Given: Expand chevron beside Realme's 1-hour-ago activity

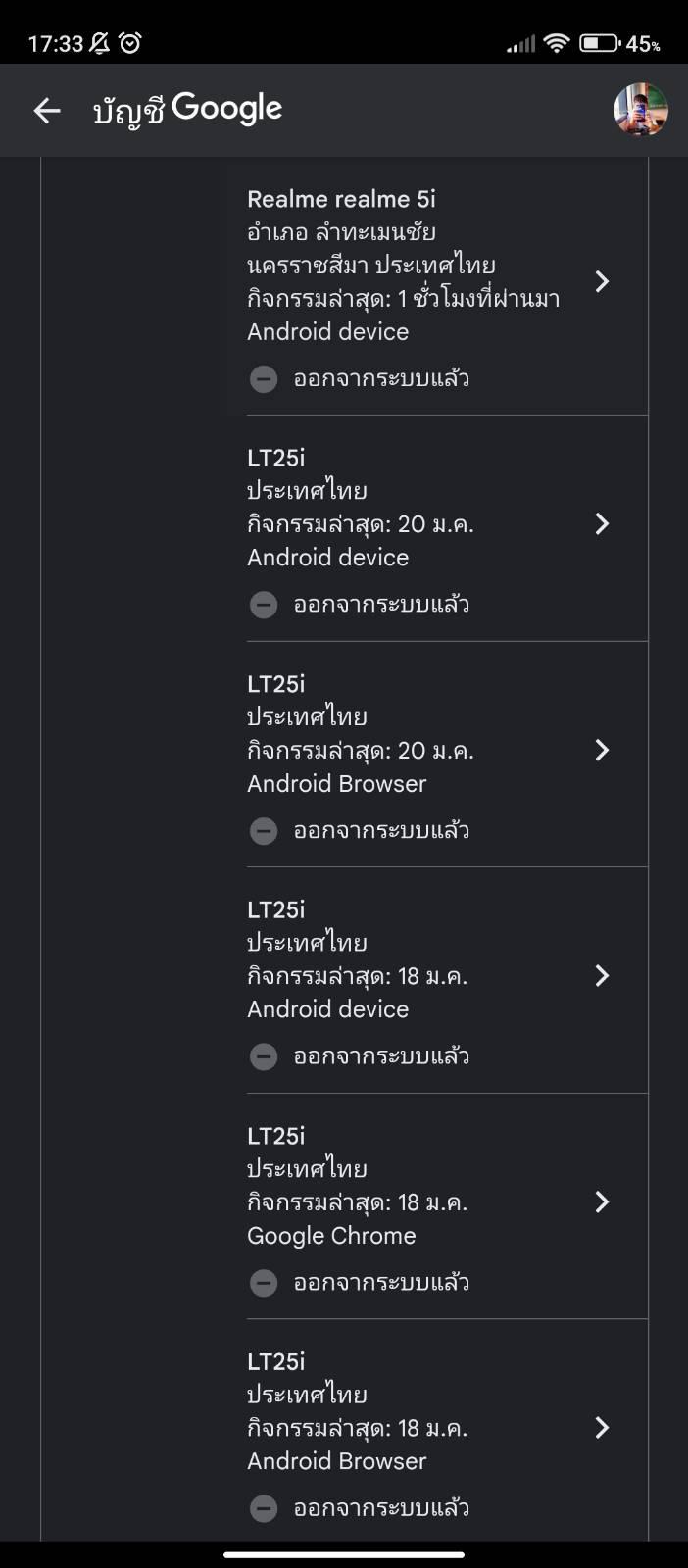Looking at the screenshot, I should click(602, 282).
